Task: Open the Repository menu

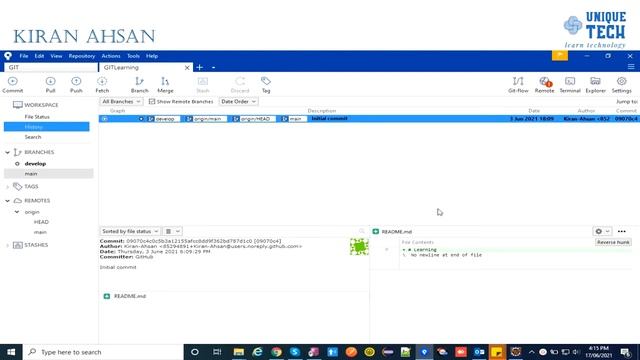Action: coord(82,56)
